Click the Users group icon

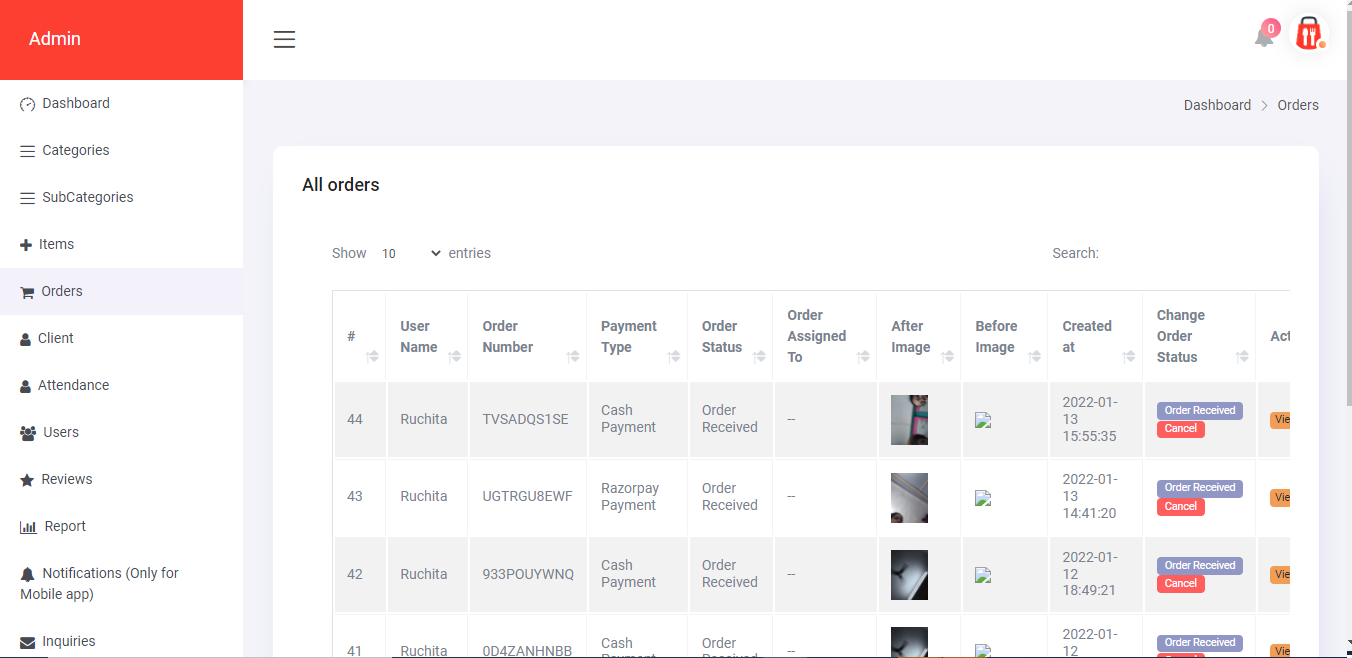[28, 433]
